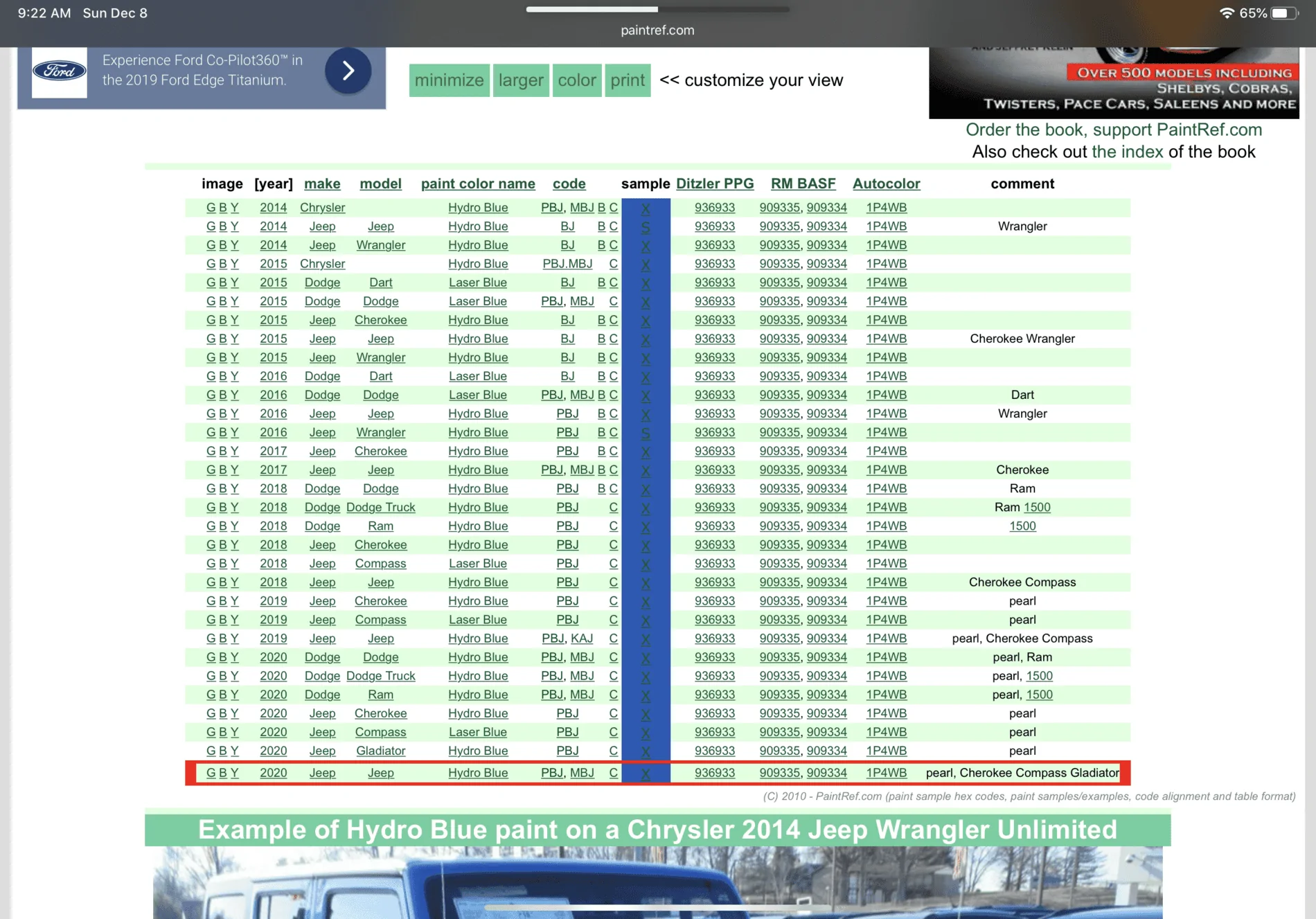1316x919 pixels.
Task: Click the larger view button
Action: tap(521, 80)
